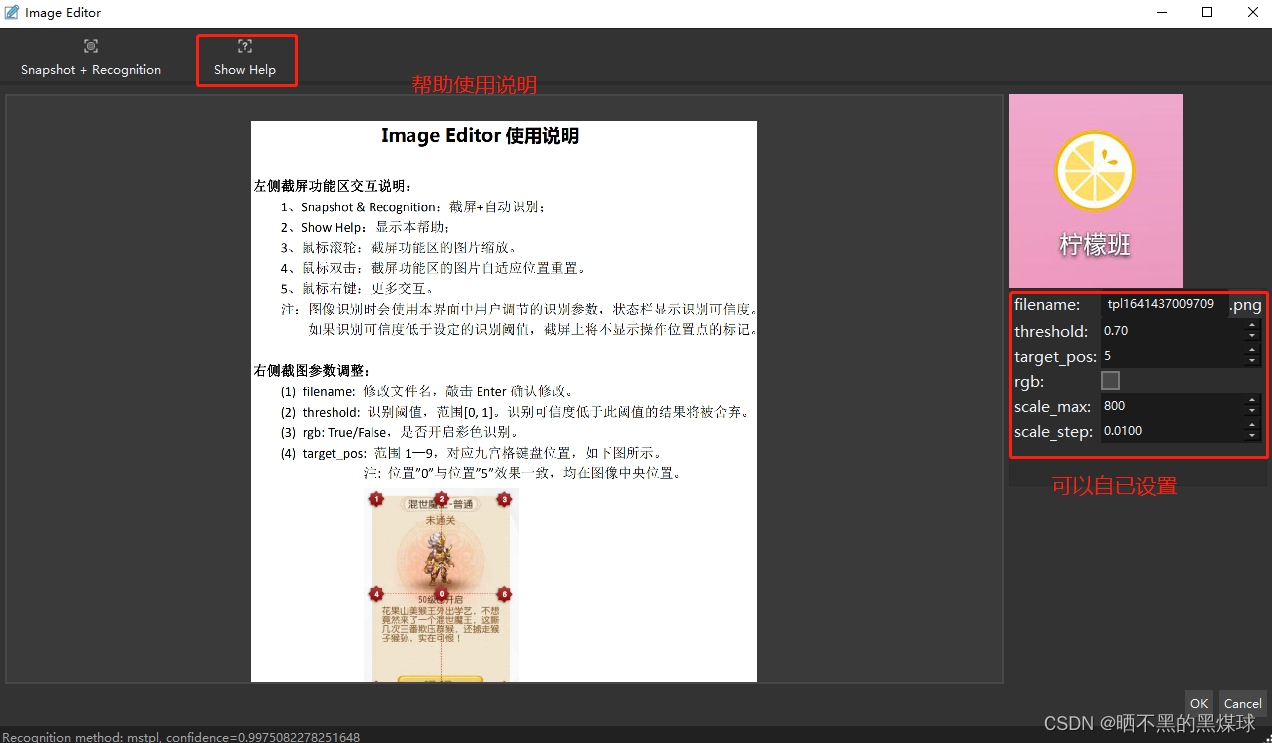Click the 'filename:' label

click(x=1047, y=305)
